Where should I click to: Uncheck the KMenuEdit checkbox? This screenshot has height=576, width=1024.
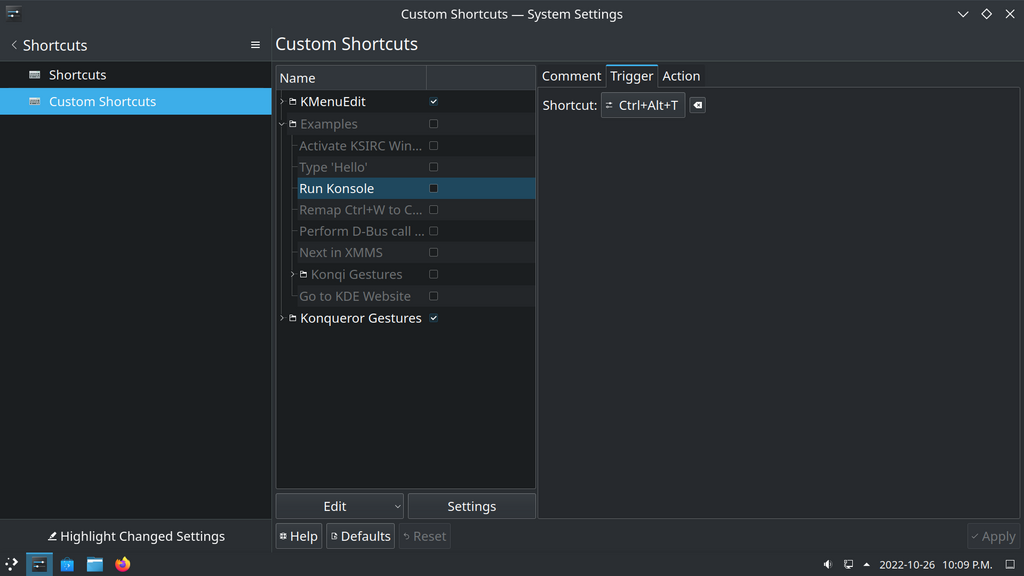pyautogui.click(x=433, y=102)
